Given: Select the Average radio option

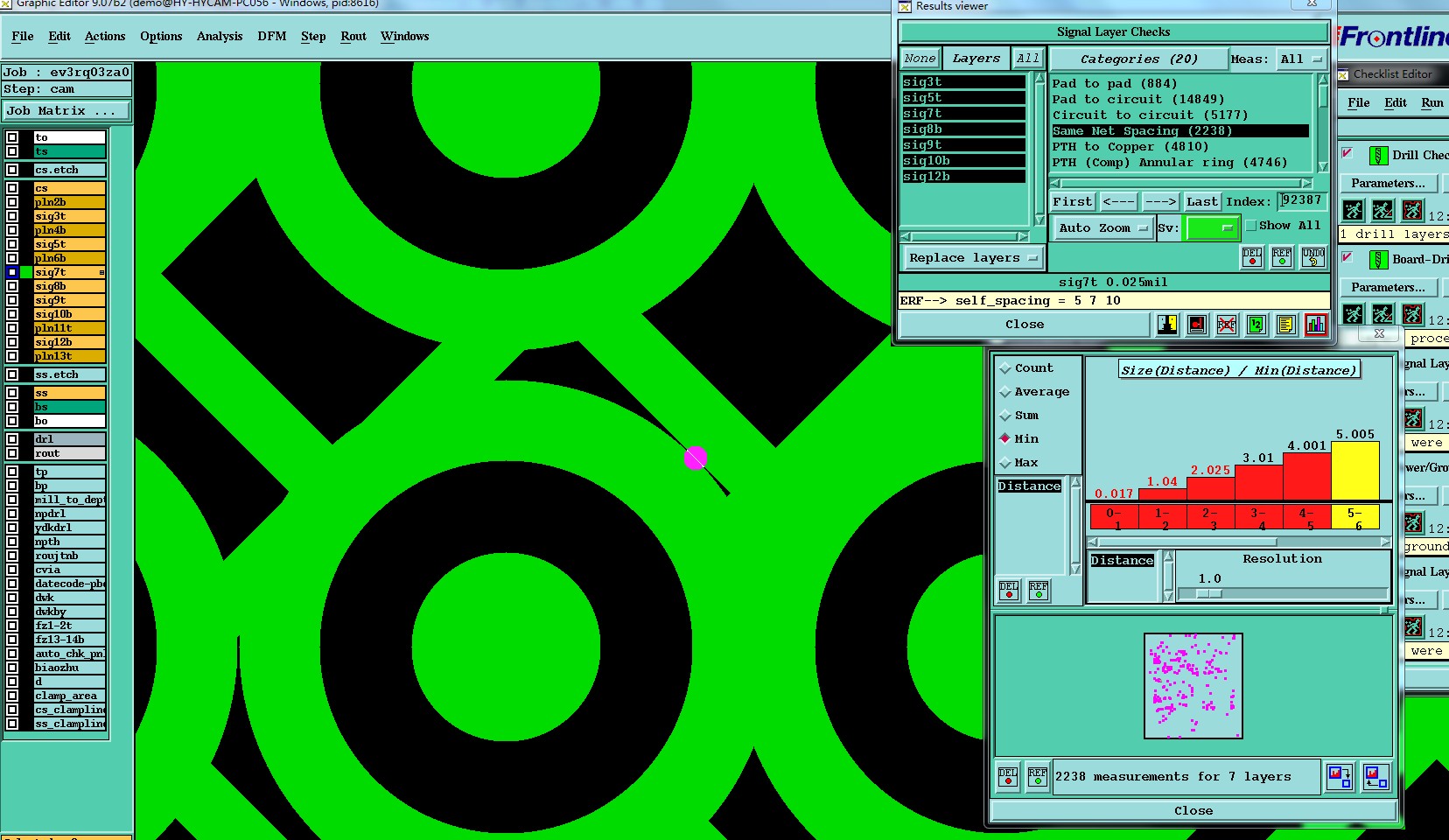Looking at the screenshot, I should coord(1005,392).
